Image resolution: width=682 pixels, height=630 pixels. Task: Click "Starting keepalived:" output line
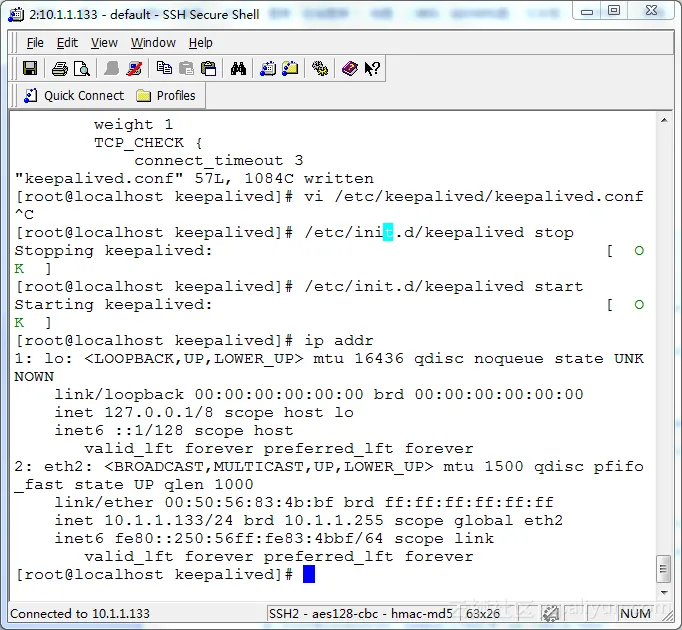114,305
